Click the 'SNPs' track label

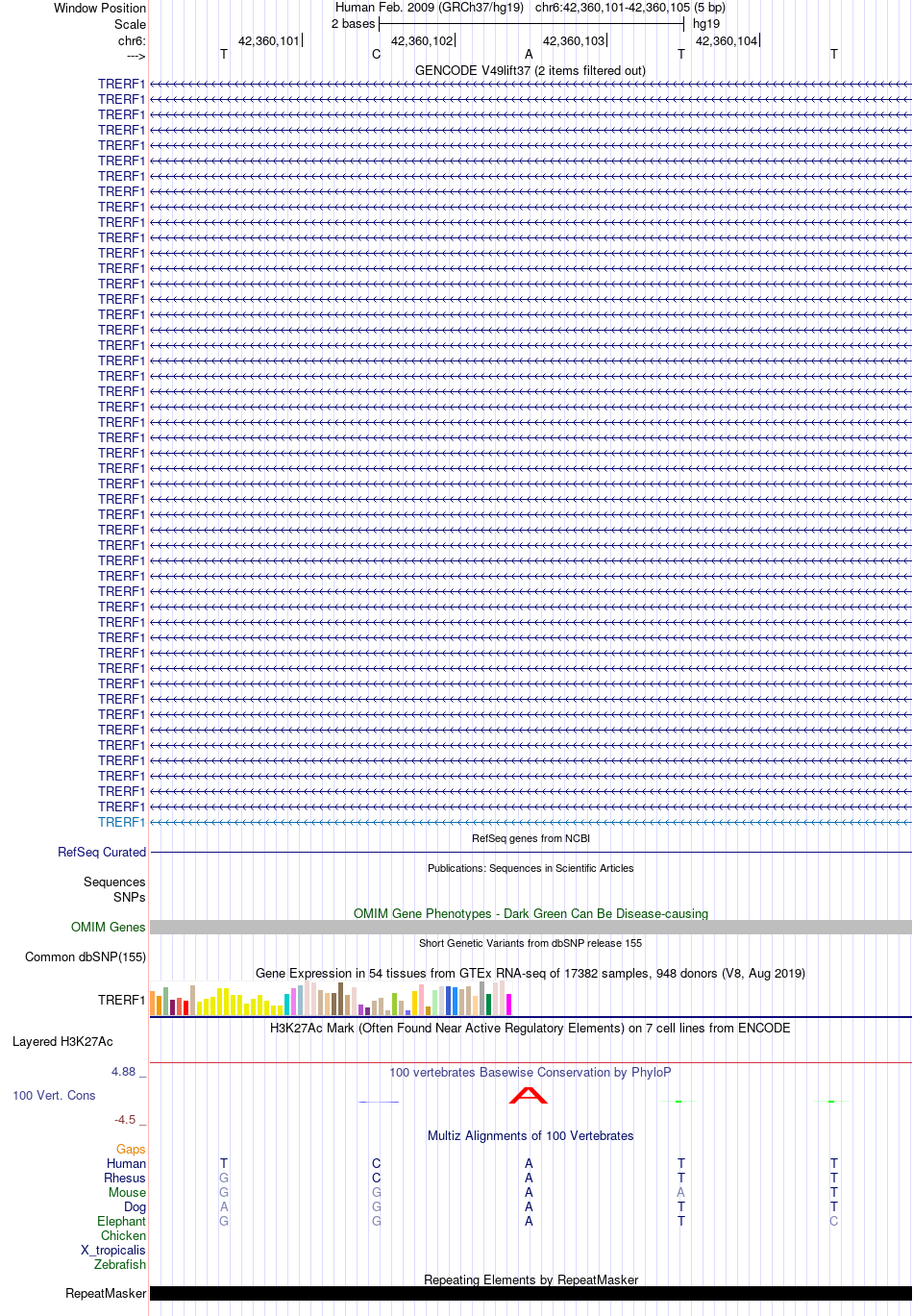[130, 897]
